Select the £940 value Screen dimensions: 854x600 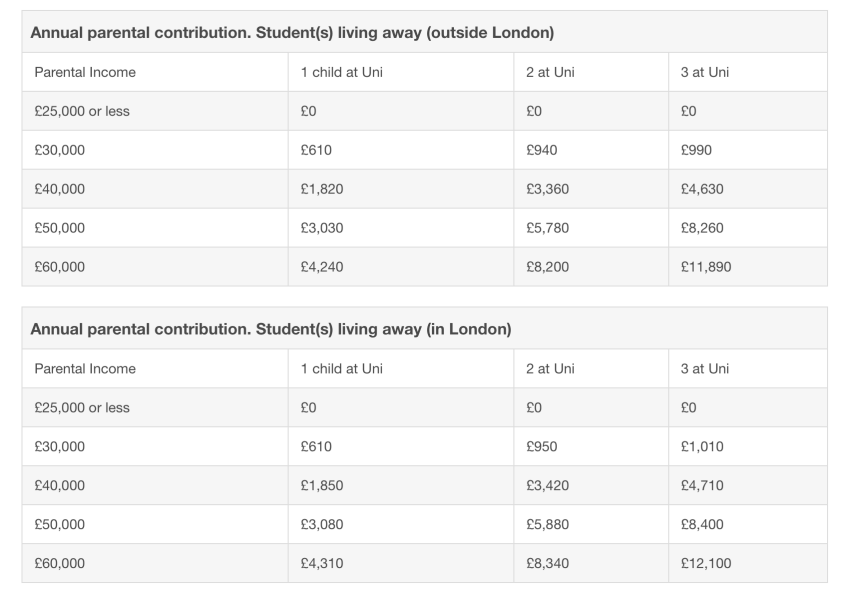pos(541,150)
